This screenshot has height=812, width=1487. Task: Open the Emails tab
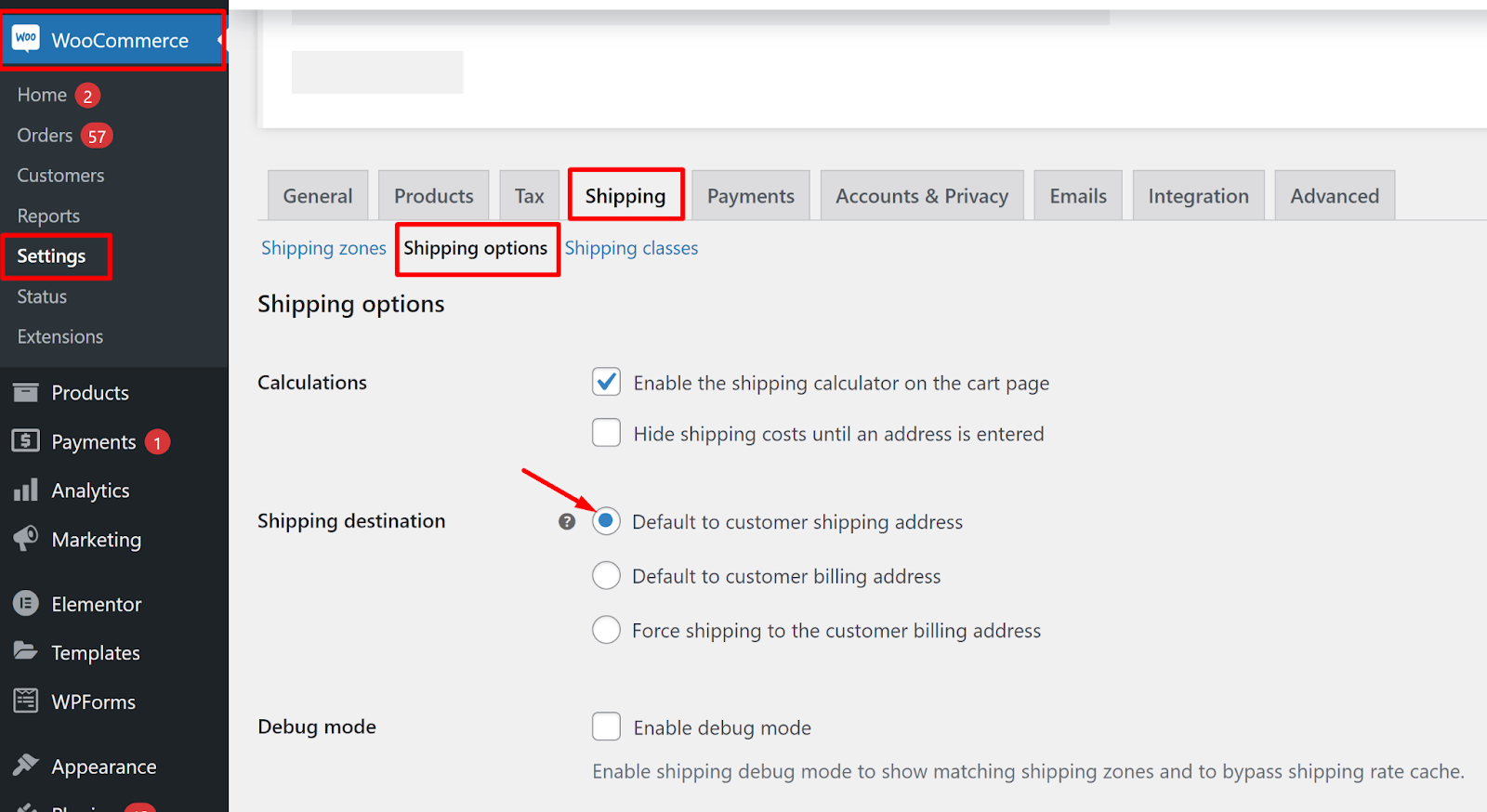1078,196
